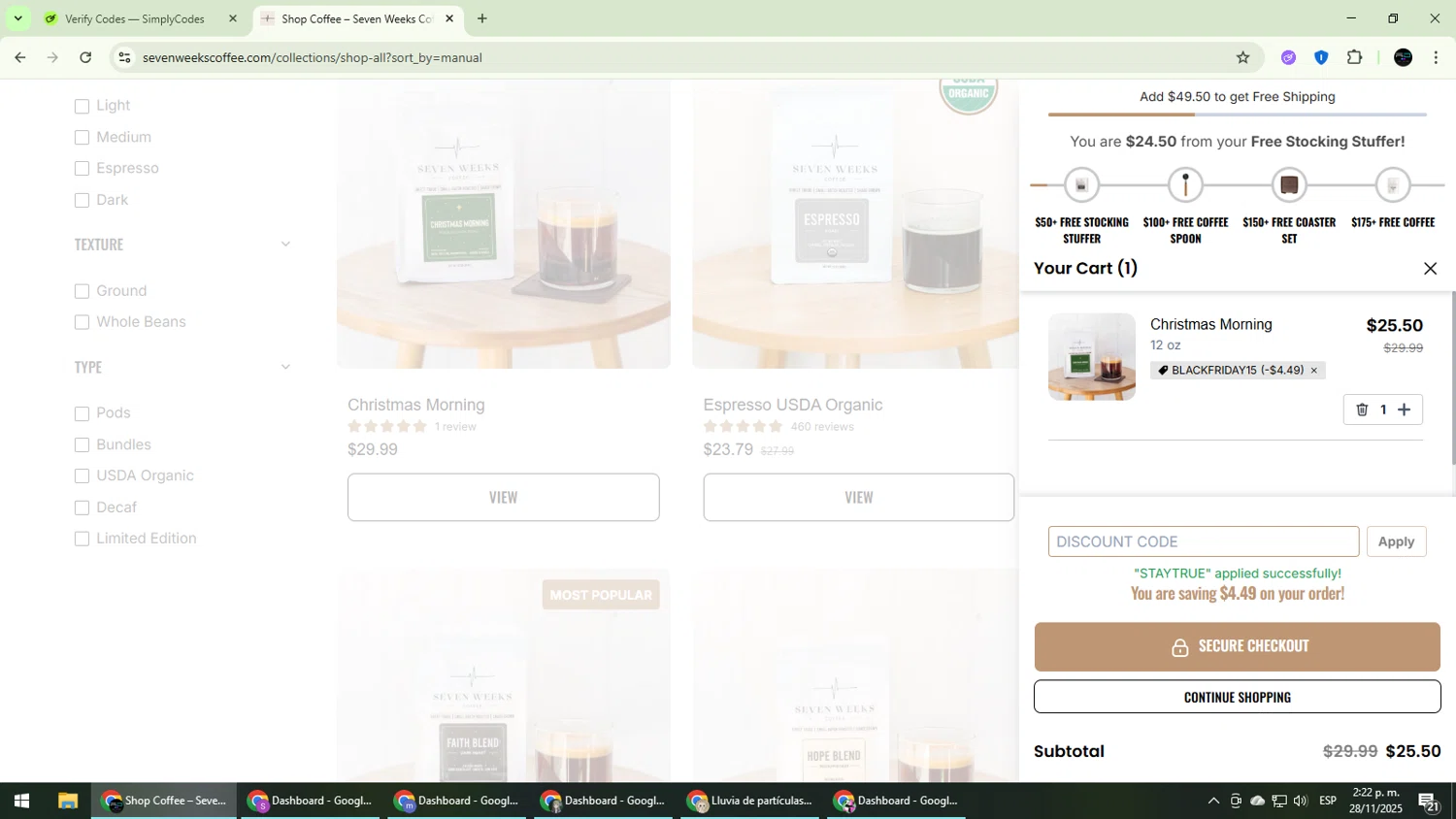Click the OneDrive cloud tray icon
This screenshot has width=1456, height=819.
1257,801
